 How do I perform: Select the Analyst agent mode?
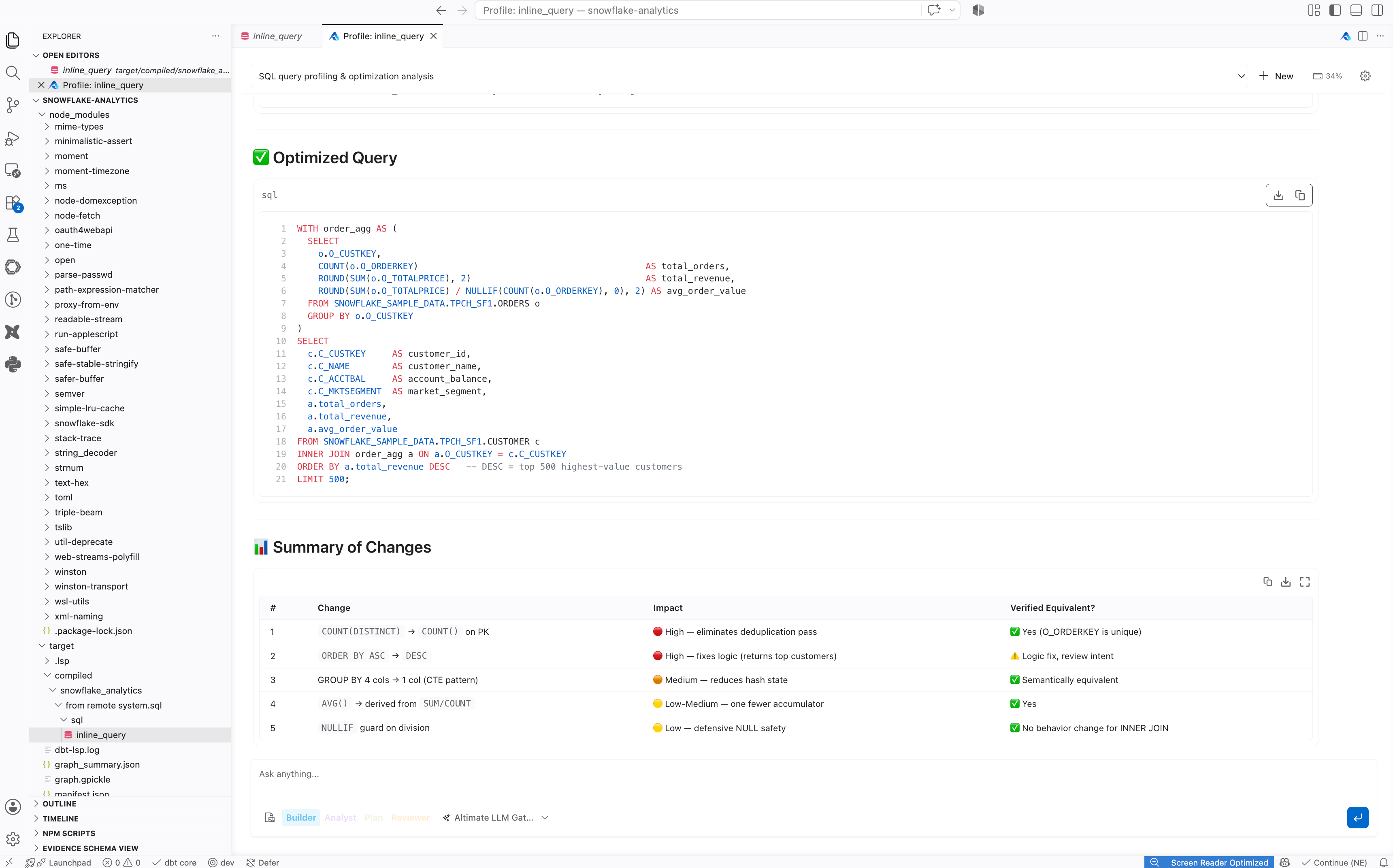click(x=341, y=817)
